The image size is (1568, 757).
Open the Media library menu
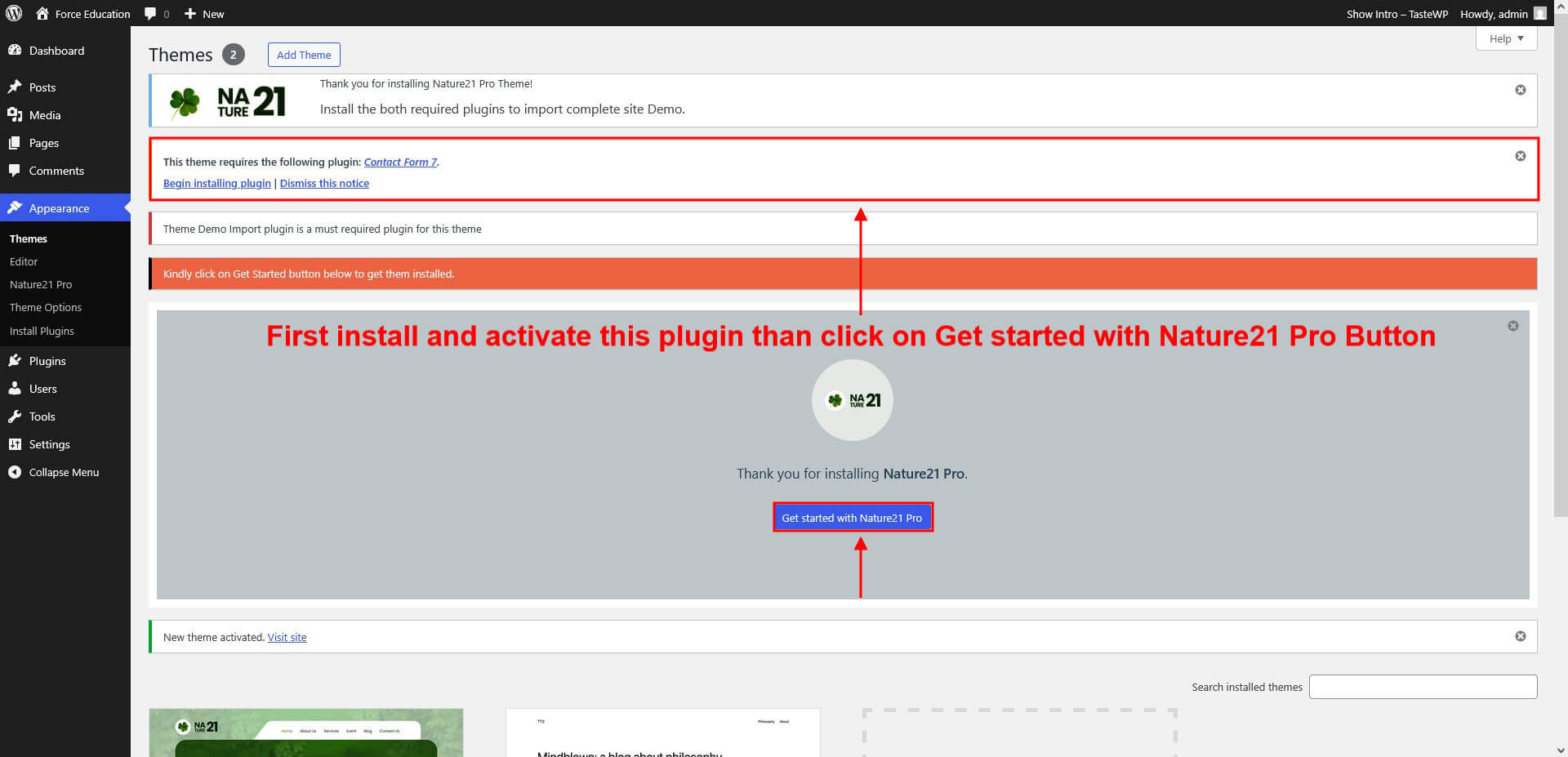point(45,115)
